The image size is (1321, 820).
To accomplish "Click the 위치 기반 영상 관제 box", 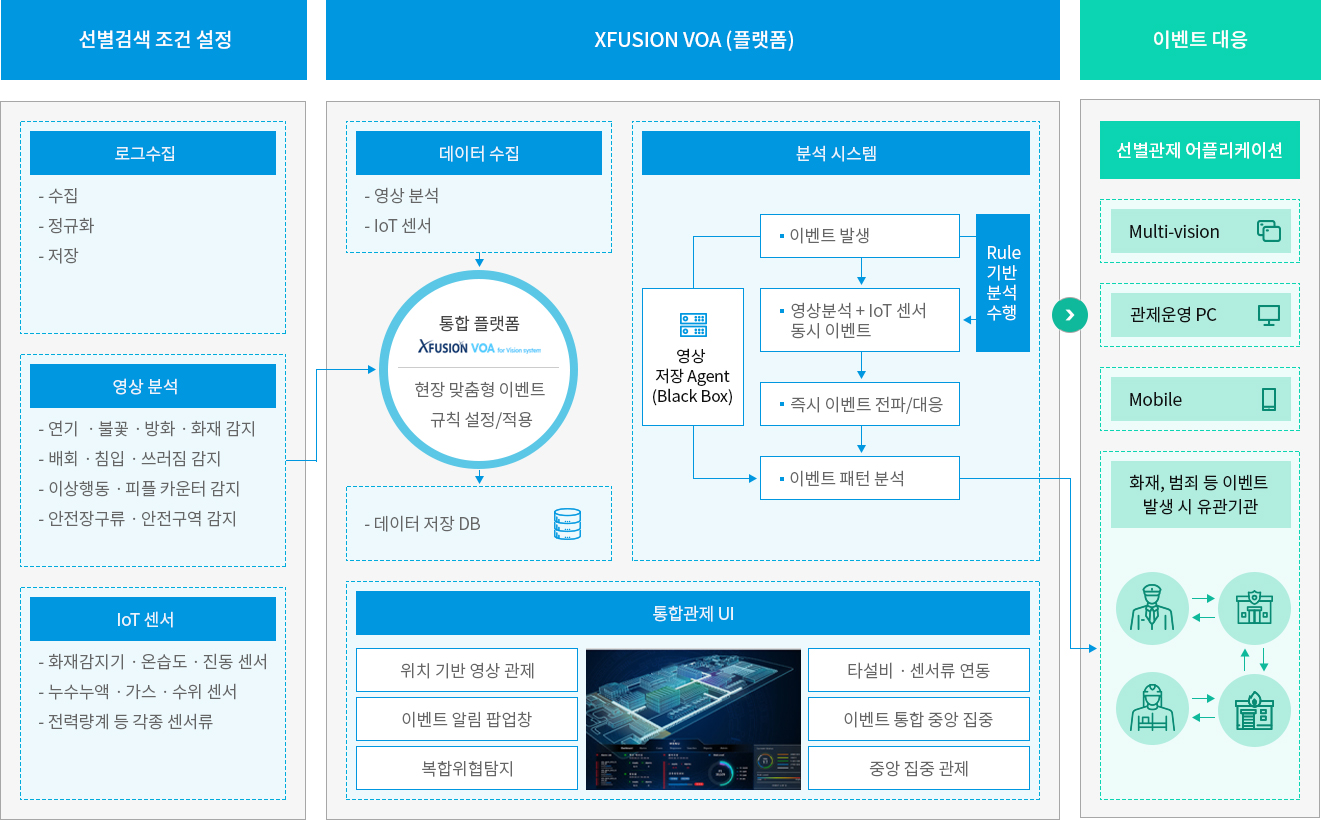I will [467, 670].
